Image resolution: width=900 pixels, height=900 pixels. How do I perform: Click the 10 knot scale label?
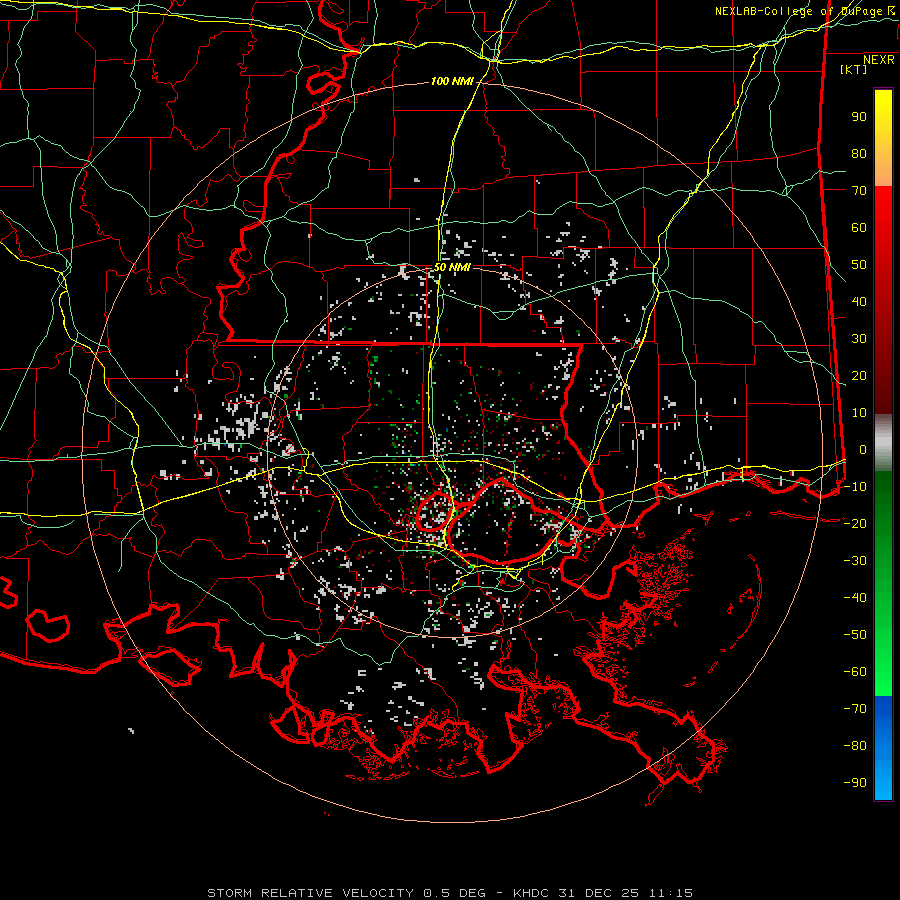pyautogui.click(x=859, y=413)
